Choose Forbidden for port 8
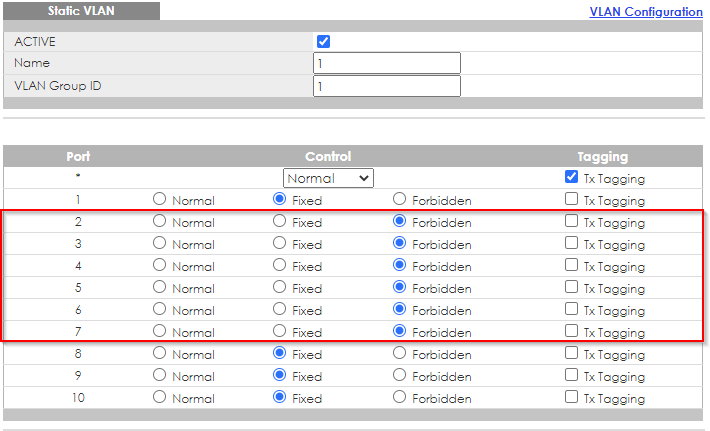Screen dimensions: 710x431 (400, 353)
